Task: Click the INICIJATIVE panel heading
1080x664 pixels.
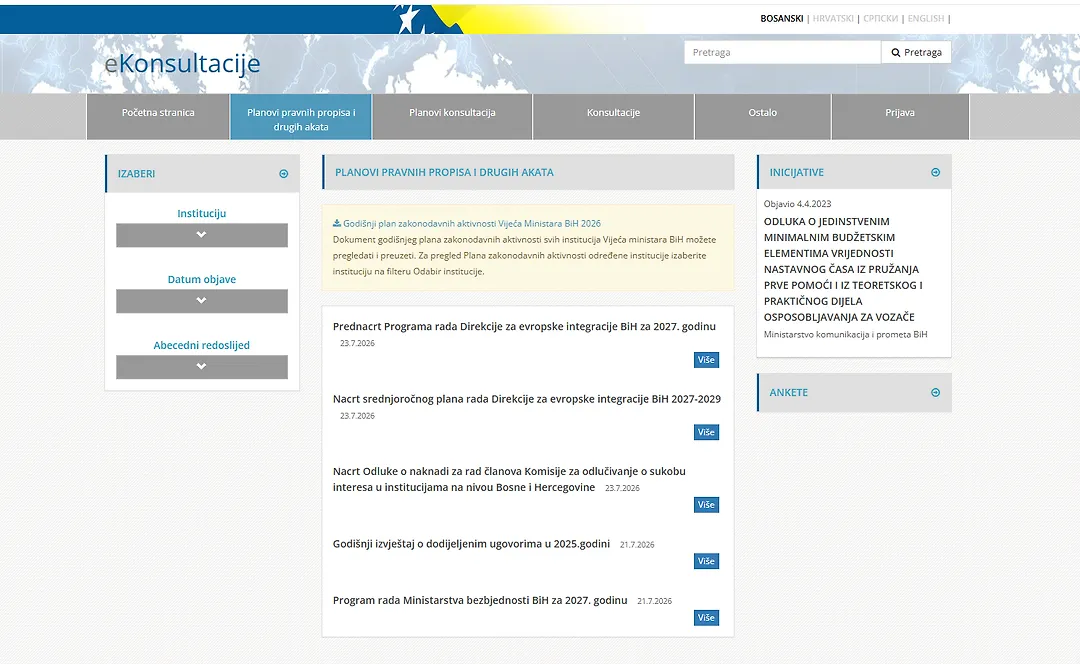Action: click(796, 172)
